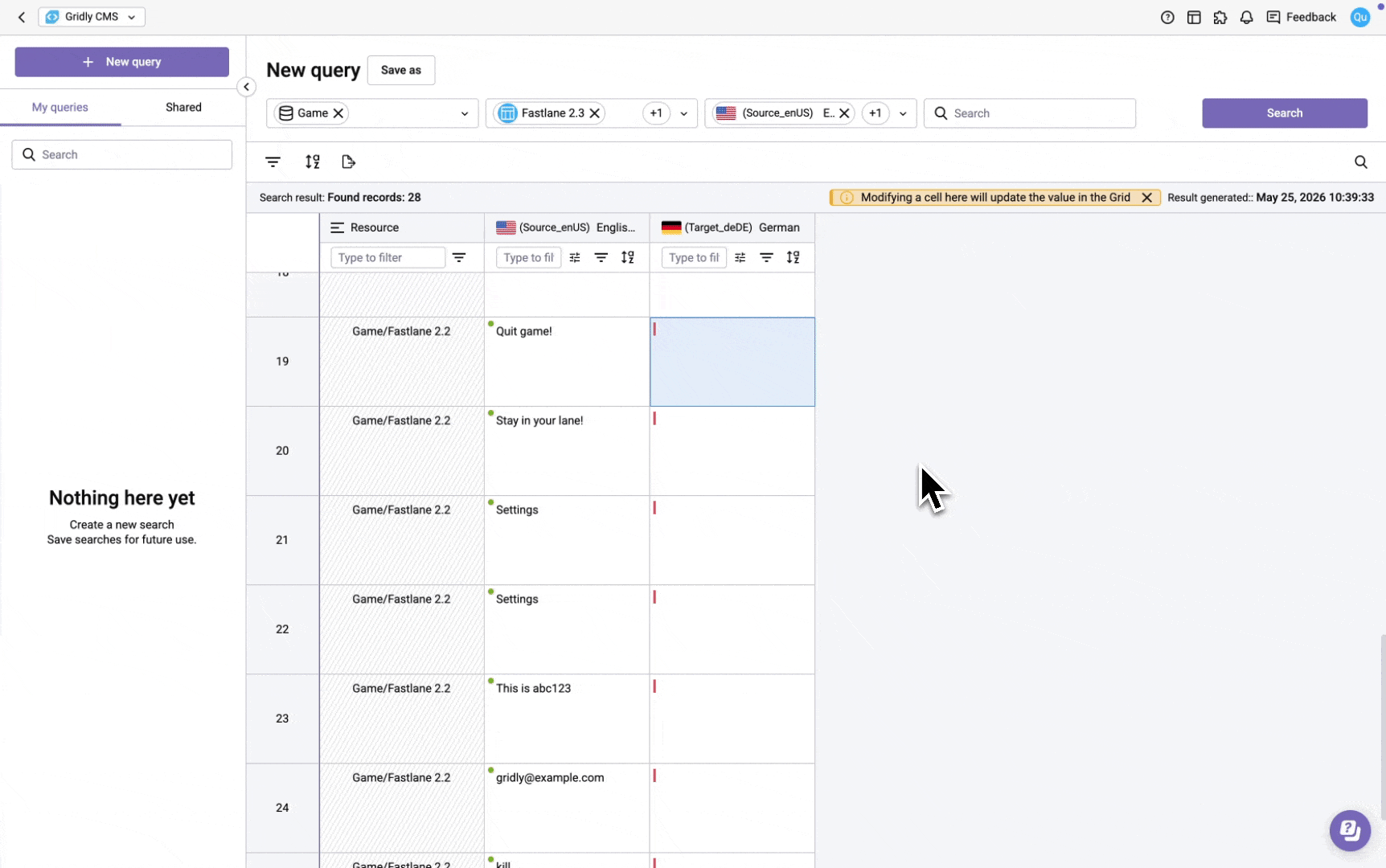Sort the German column

[793, 258]
